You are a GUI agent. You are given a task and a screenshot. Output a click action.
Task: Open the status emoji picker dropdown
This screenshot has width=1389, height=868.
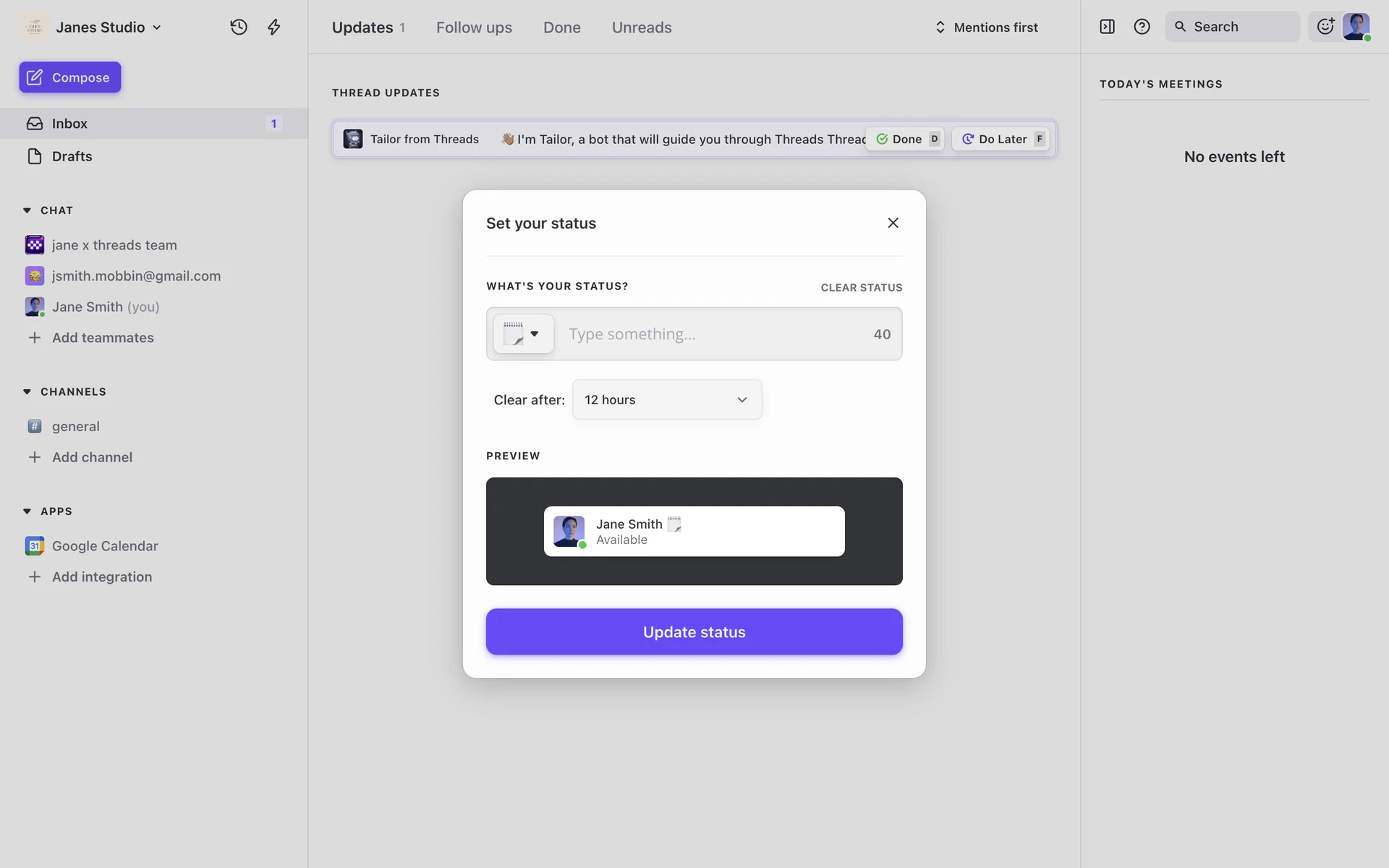point(524,334)
